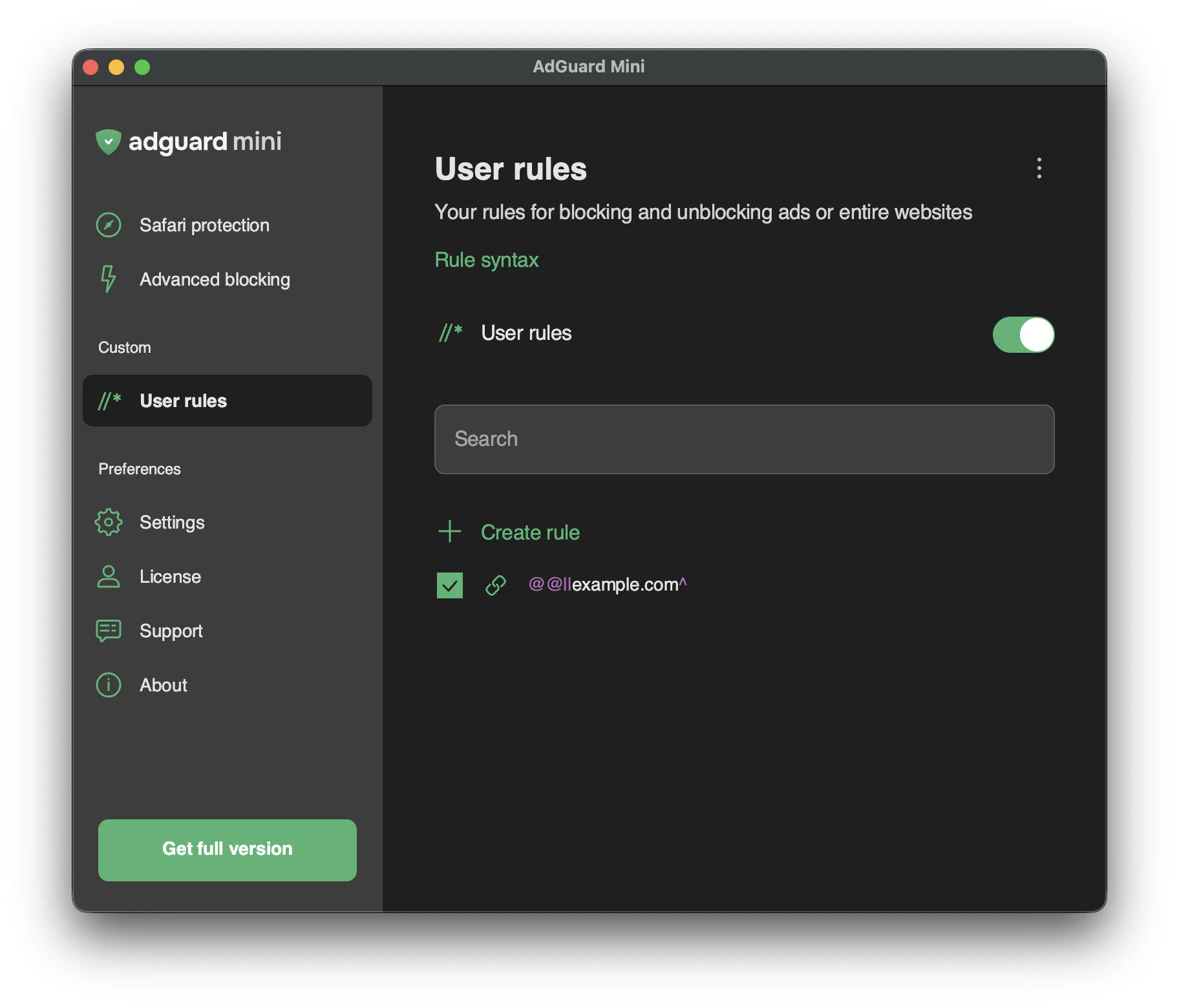Open Settings via the gear icon
Viewport: 1179px width, 1008px height.
pos(109,522)
